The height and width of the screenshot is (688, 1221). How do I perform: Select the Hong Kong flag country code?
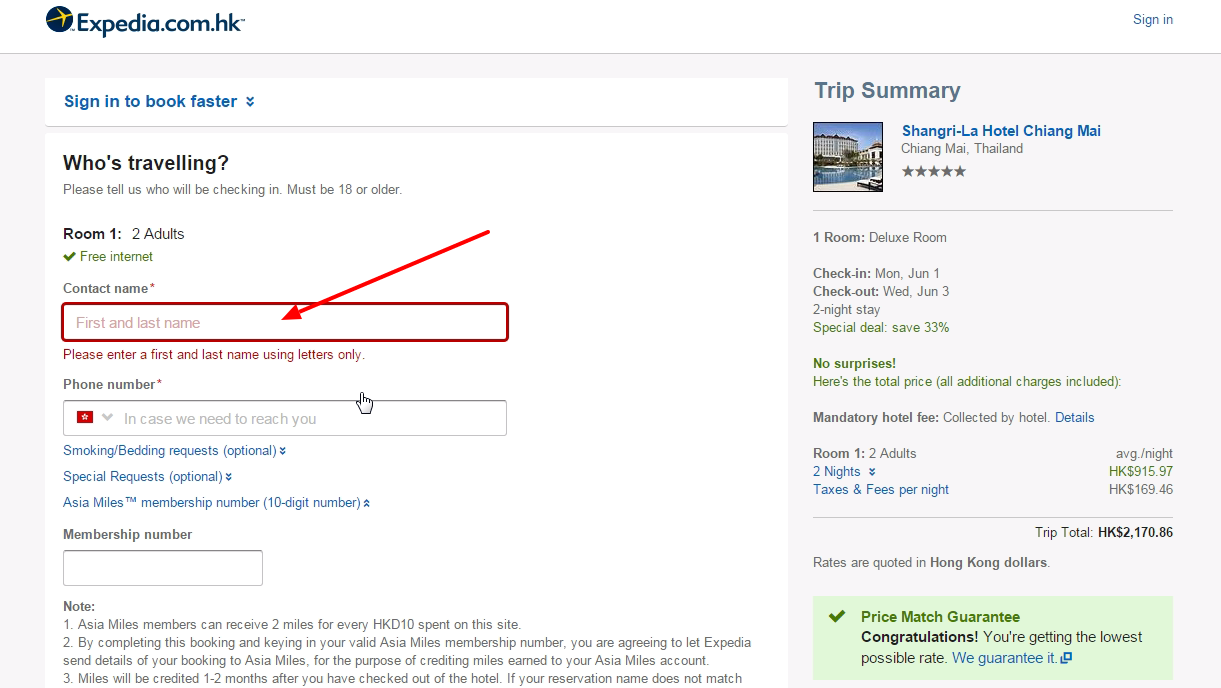coord(85,417)
